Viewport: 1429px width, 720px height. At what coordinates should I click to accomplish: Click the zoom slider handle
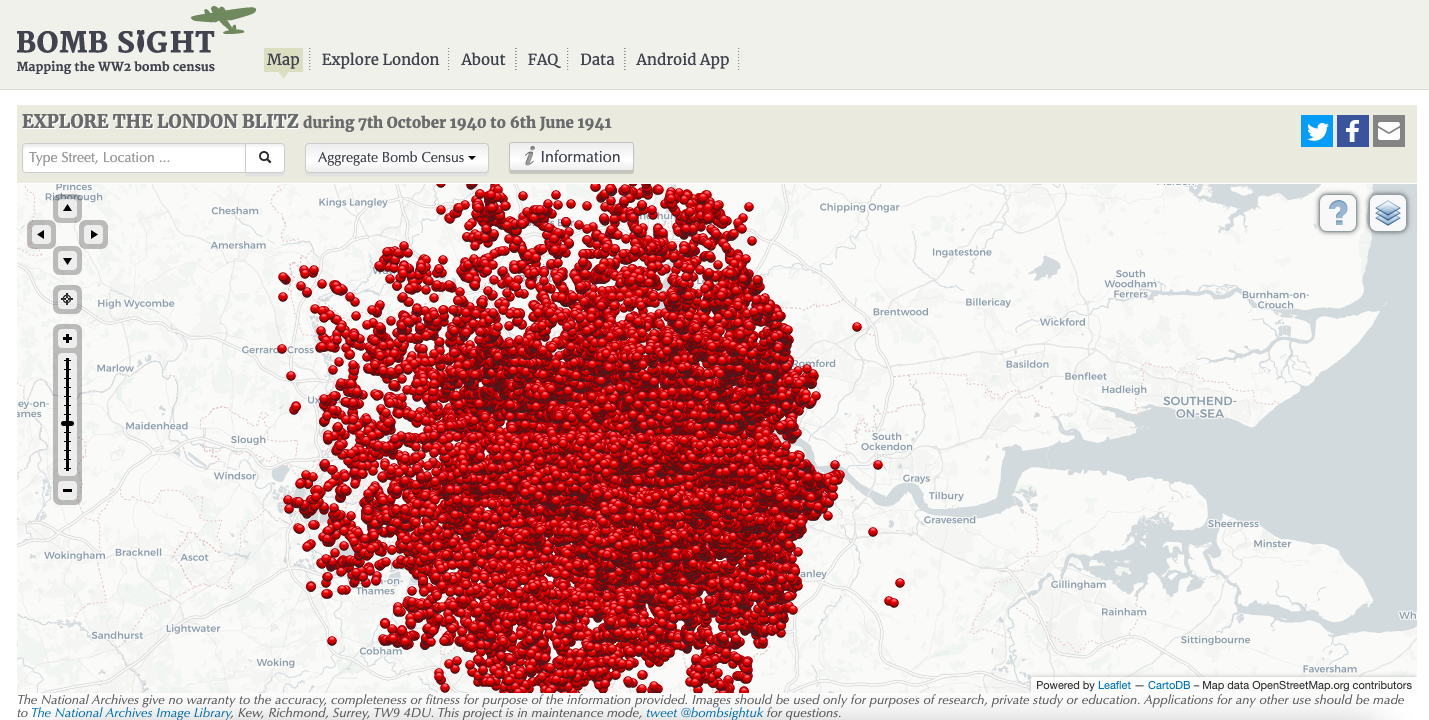pos(67,424)
